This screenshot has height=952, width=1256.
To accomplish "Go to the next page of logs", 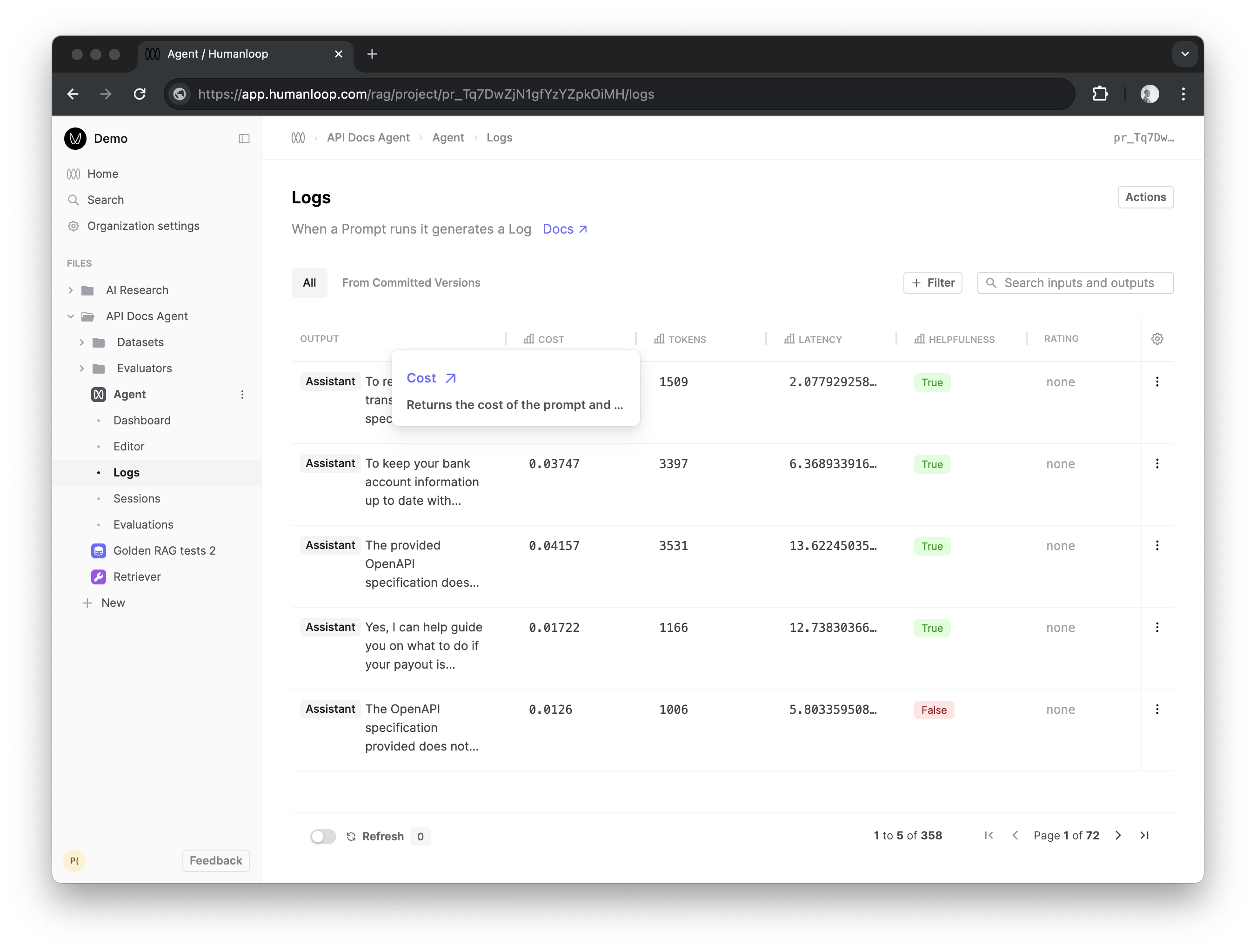I will click(1118, 836).
